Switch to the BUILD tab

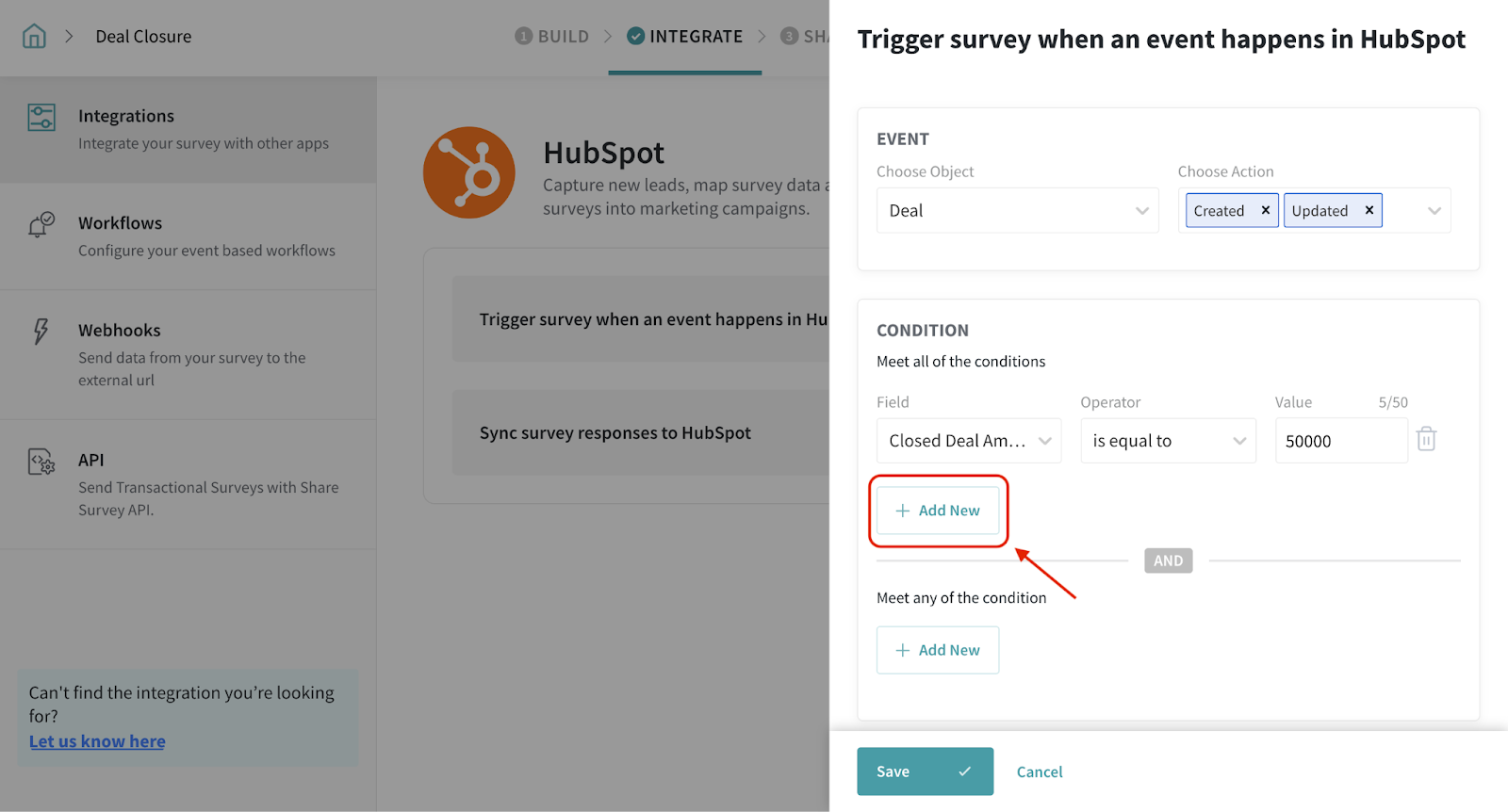tap(552, 37)
